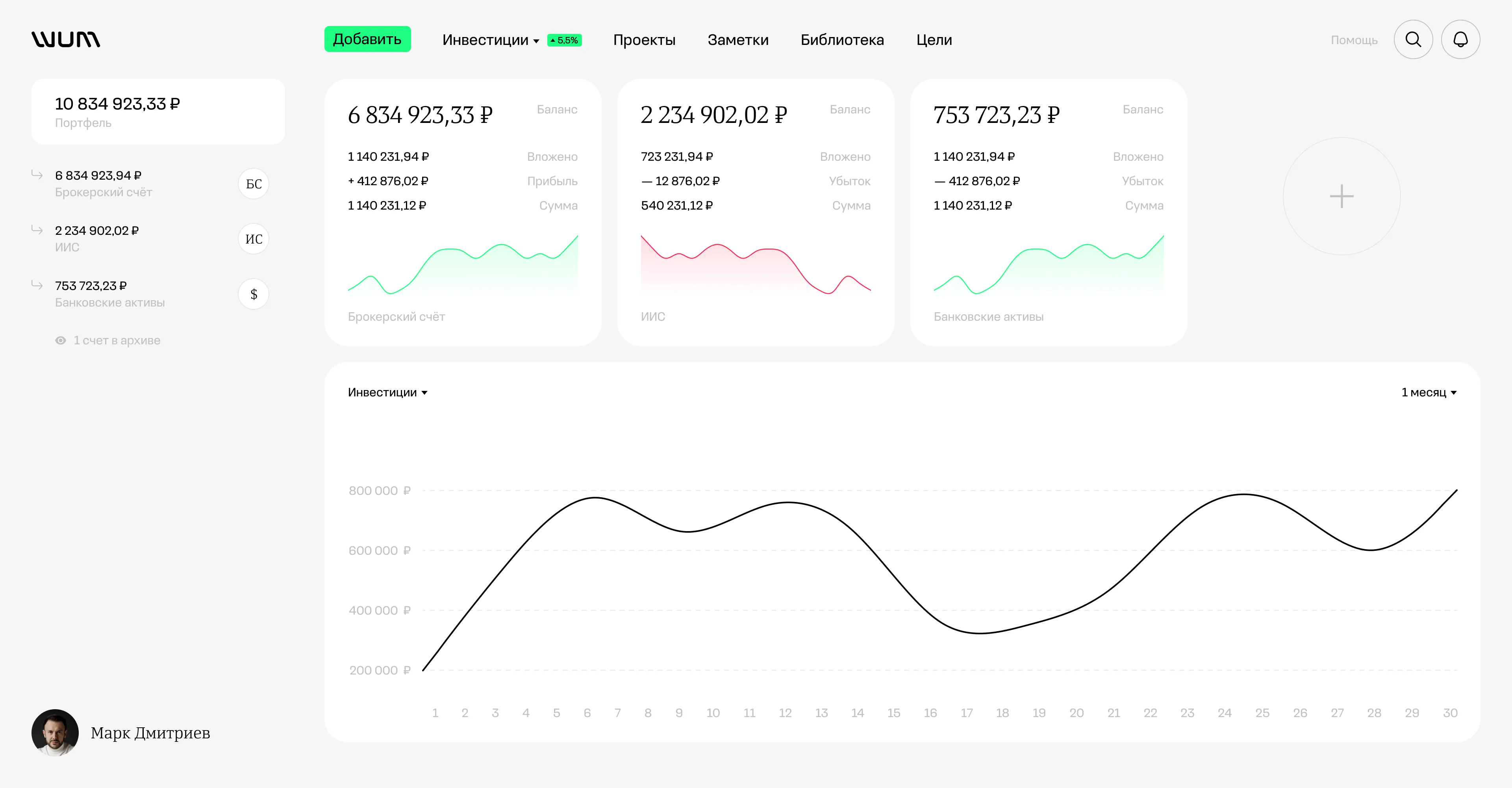Click arrow icon beside 753 723,23 ₽ sidebar row
The width and height of the screenshot is (1512, 788).
click(x=37, y=285)
